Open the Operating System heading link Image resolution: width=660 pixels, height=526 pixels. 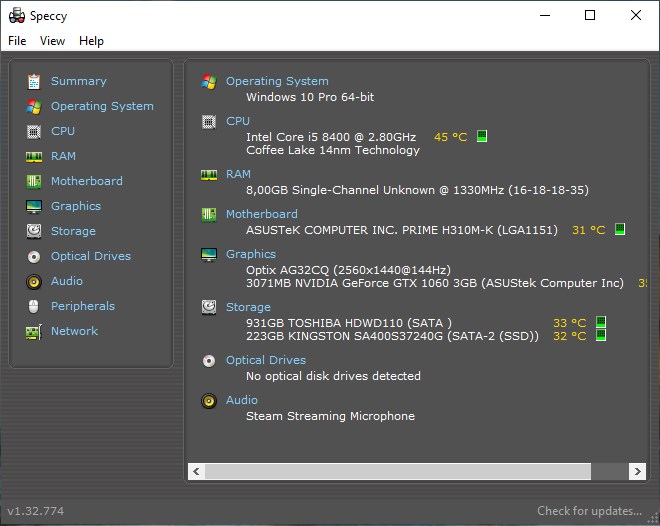point(277,81)
